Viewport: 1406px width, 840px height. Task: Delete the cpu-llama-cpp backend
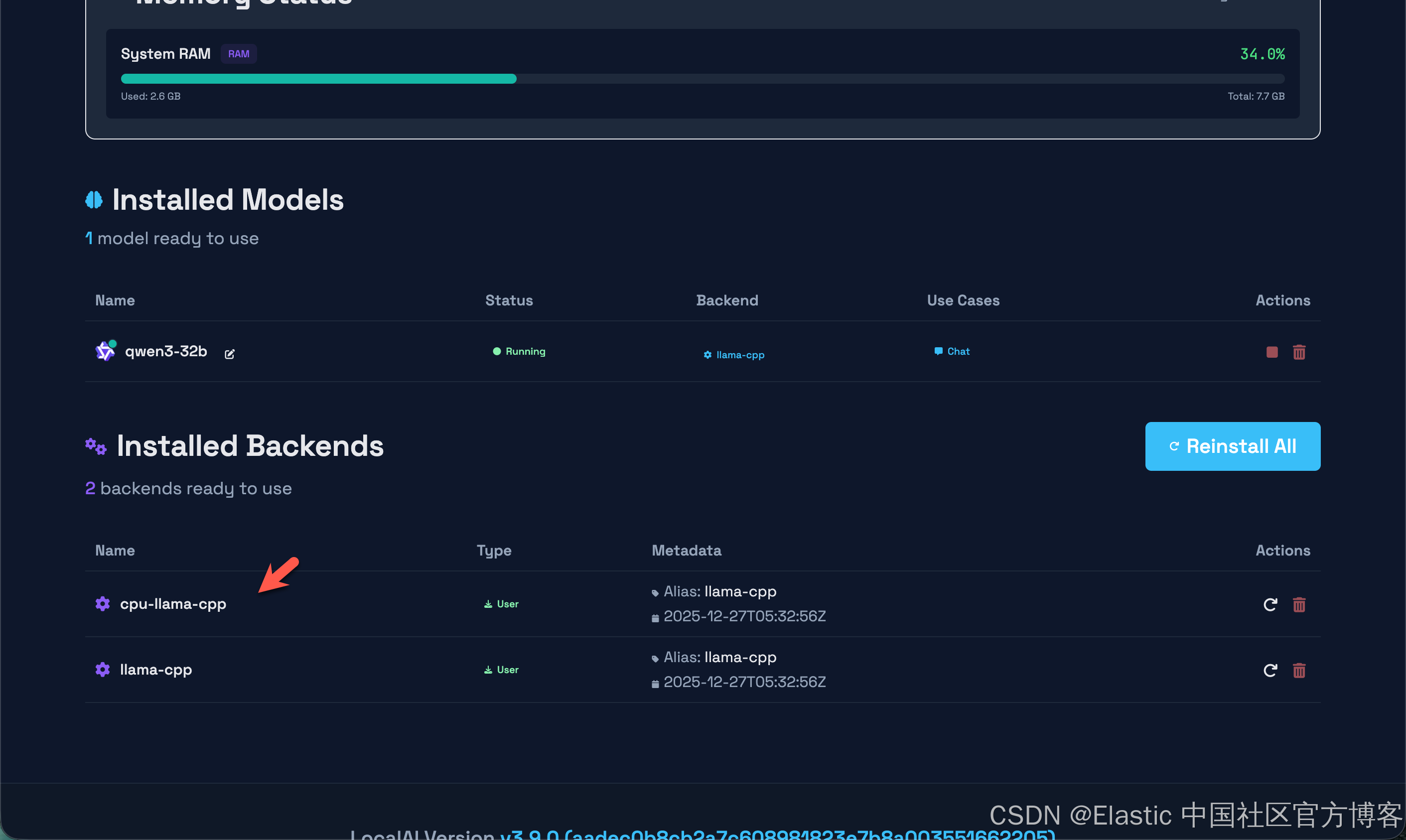(x=1299, y=604)
